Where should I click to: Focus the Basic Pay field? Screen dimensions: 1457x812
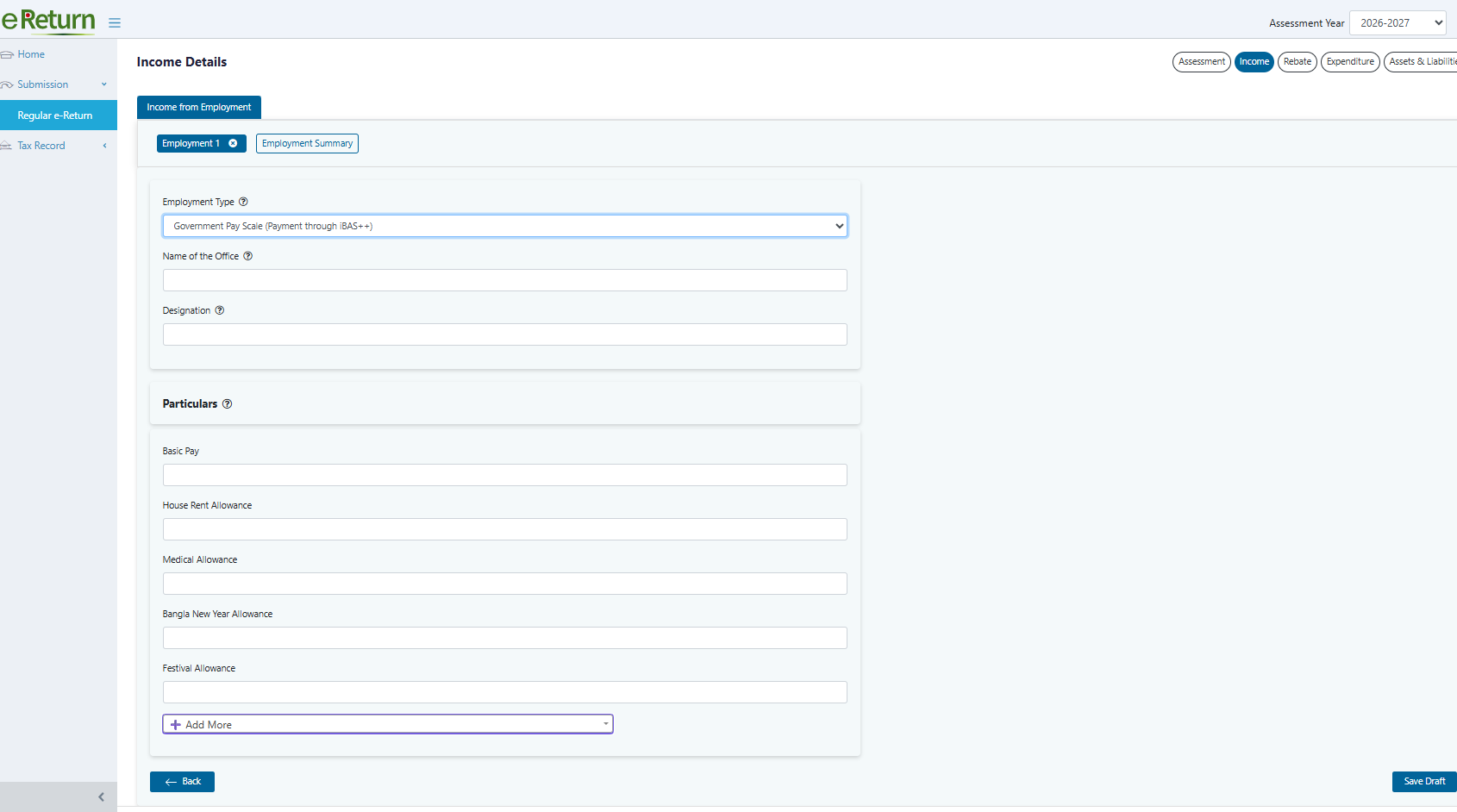pyautogui.click(x=505, y=475)
